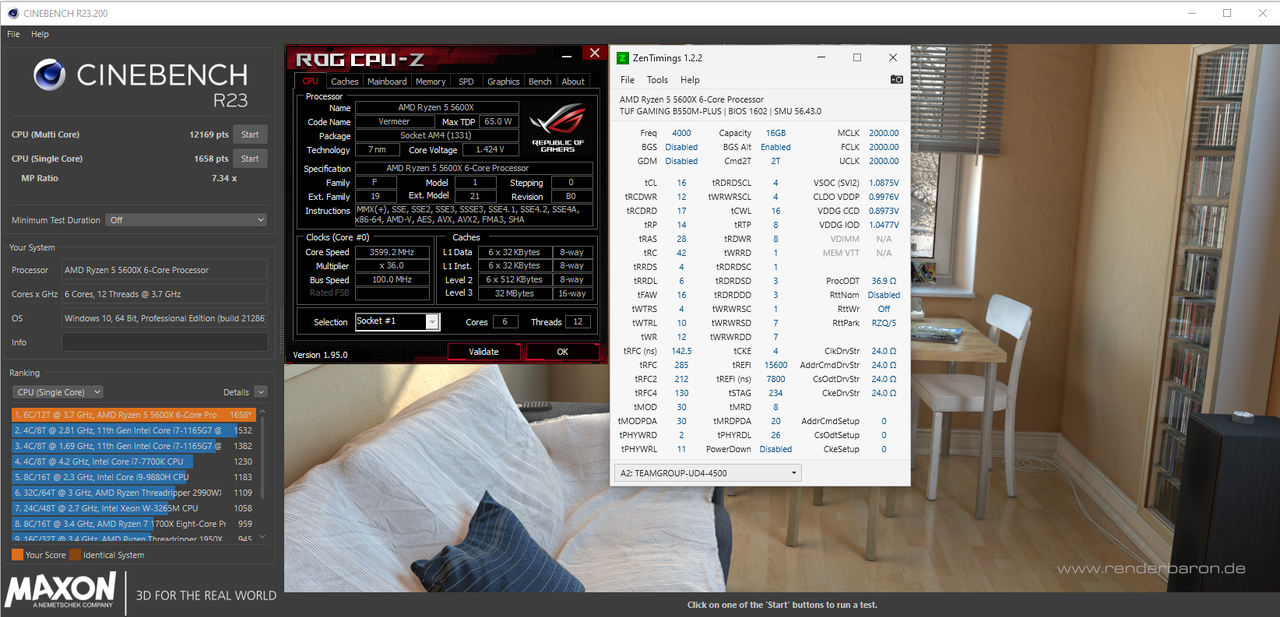Select ranking entry AMD Ryzen 5 5600X

(134, 414)
